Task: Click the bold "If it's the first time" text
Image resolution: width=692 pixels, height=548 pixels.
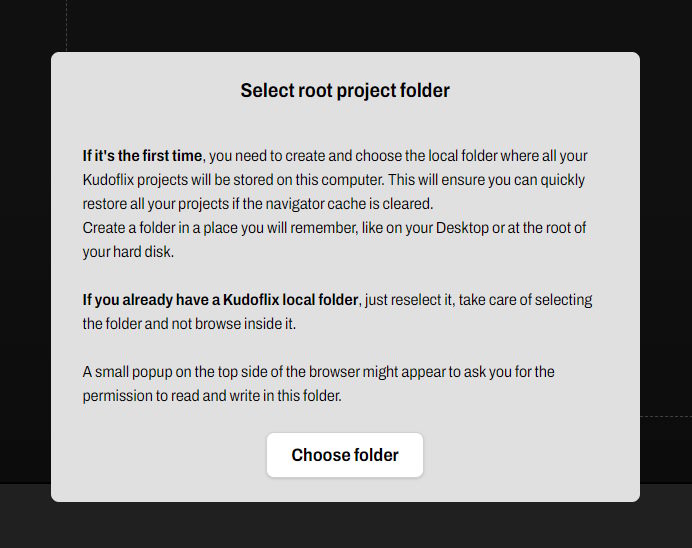Action: pos(142,156)
